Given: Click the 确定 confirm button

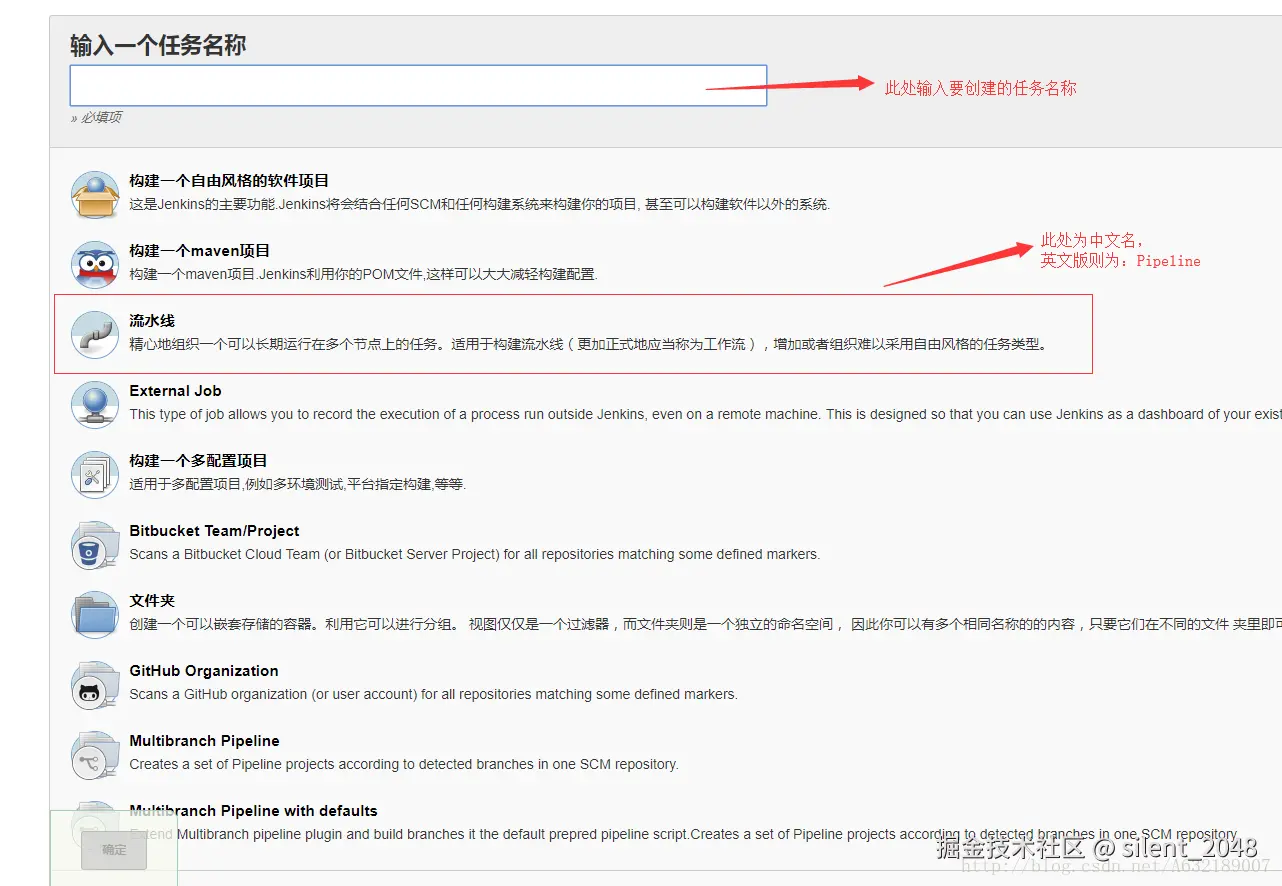Looking at the screenshot, I should tap(114, 850).
